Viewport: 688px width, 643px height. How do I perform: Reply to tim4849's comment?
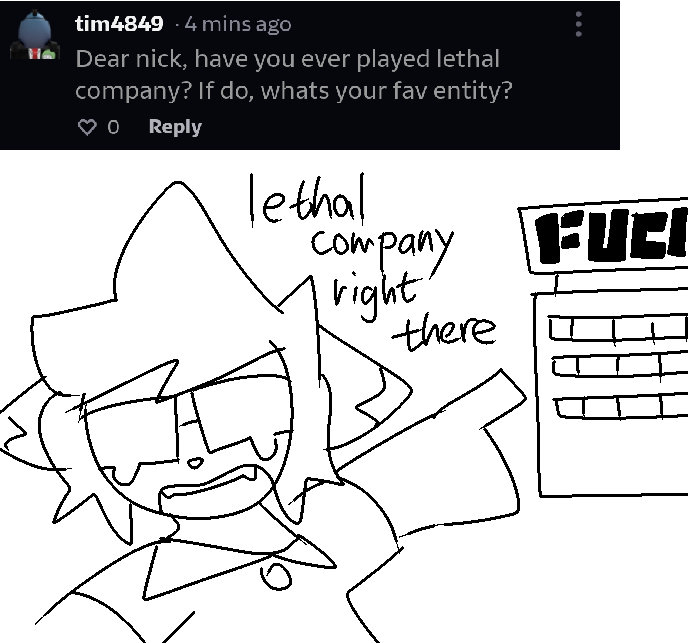tap(175, 127)
